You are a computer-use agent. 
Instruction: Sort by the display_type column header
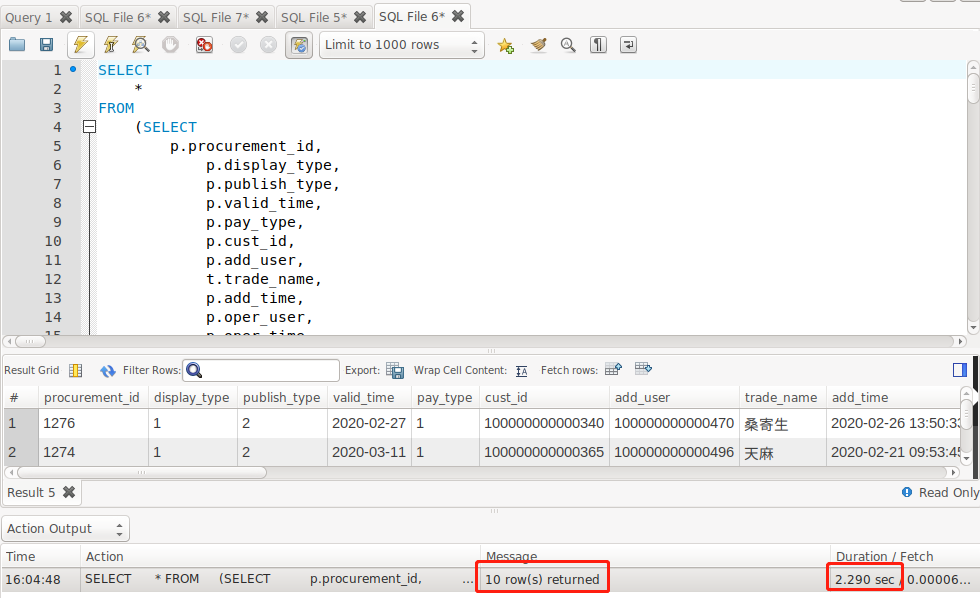[192, 397]
